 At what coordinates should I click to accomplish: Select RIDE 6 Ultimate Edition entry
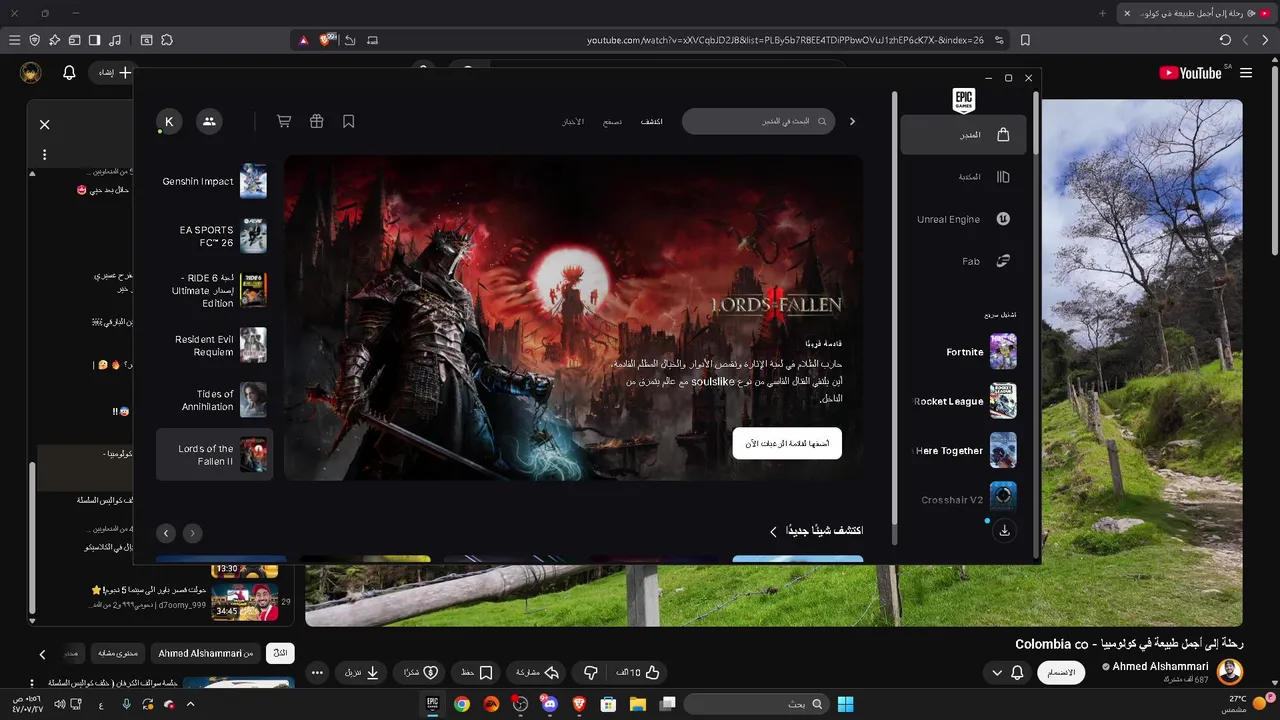point(214,290)
